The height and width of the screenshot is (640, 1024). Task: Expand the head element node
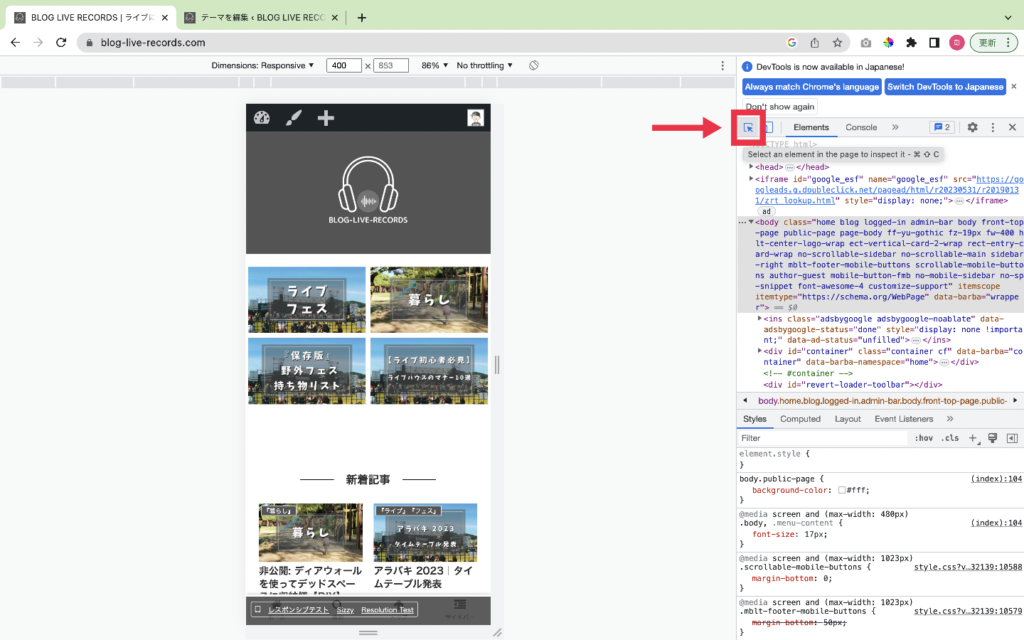[751, 167]
